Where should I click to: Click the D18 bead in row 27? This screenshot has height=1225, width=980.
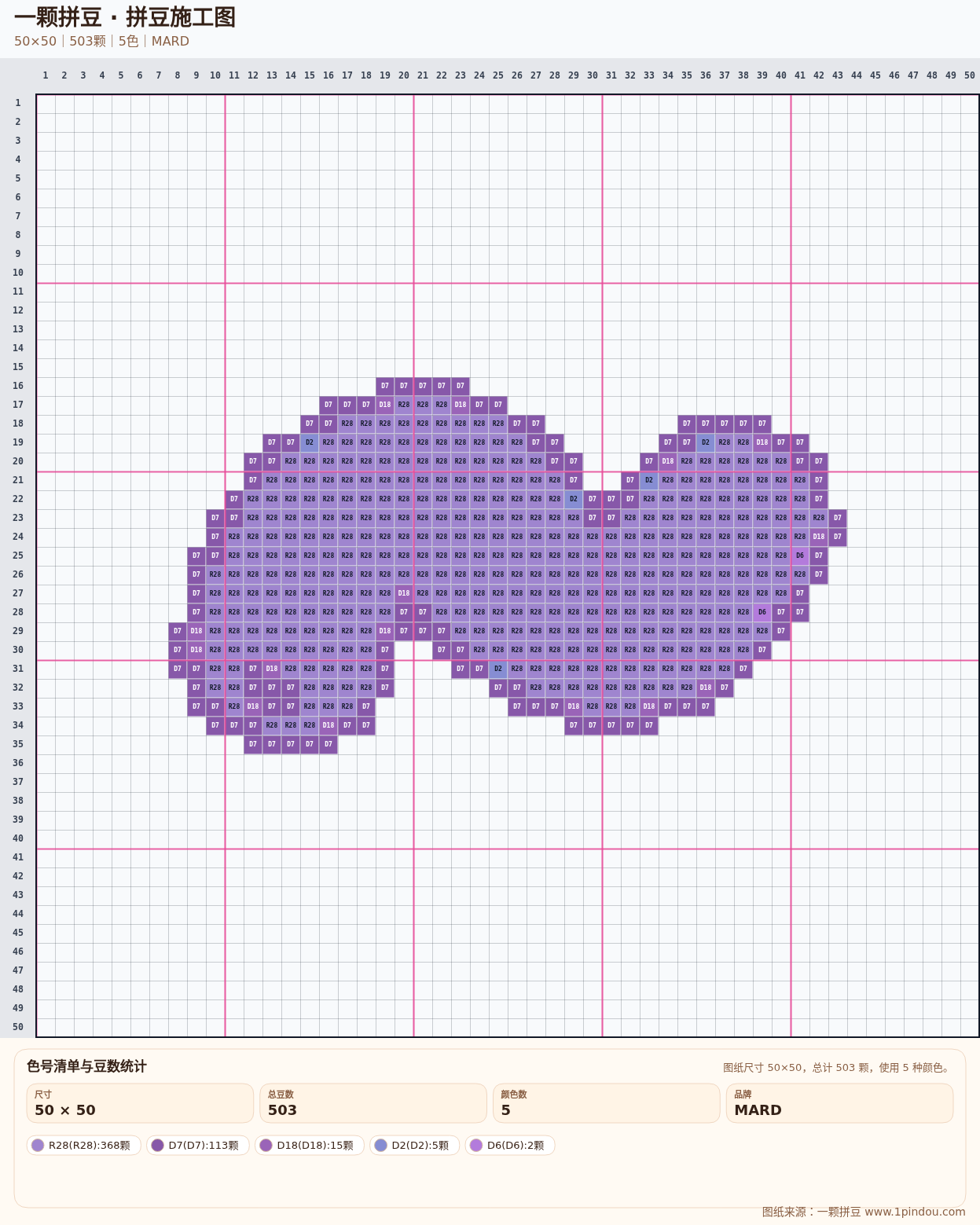click(x=404, y=593)
